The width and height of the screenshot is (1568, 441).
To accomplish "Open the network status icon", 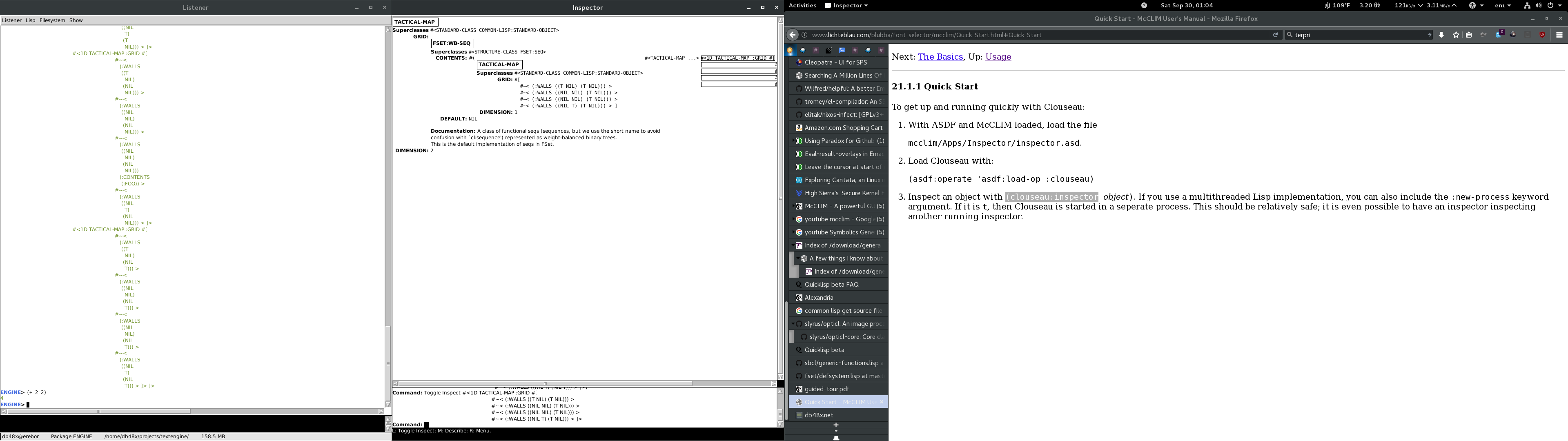I will tap(1527, 5).
